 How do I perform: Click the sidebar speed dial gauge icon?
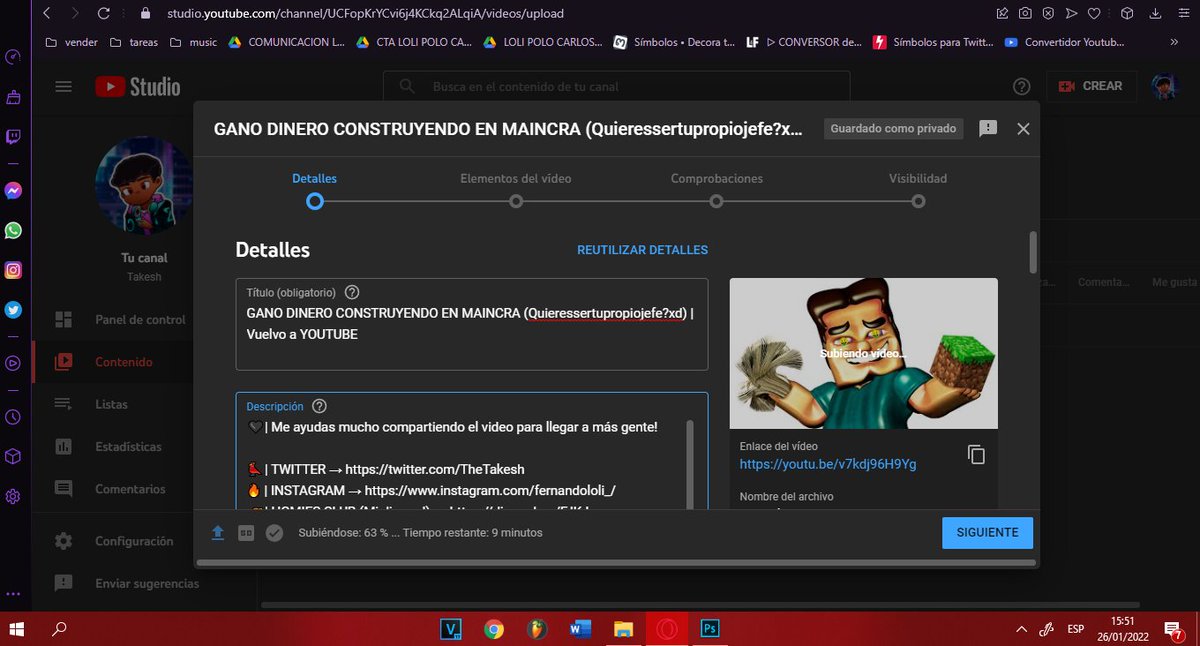pyautogui.click(x=13, y=57)
